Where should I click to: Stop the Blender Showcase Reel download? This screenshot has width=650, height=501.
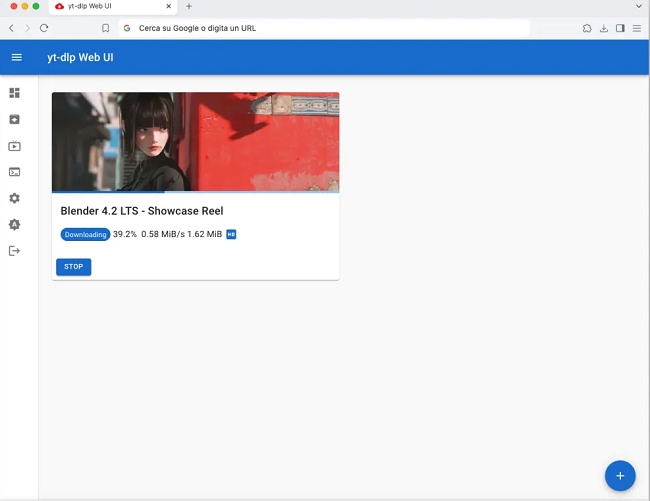point(73,267)
